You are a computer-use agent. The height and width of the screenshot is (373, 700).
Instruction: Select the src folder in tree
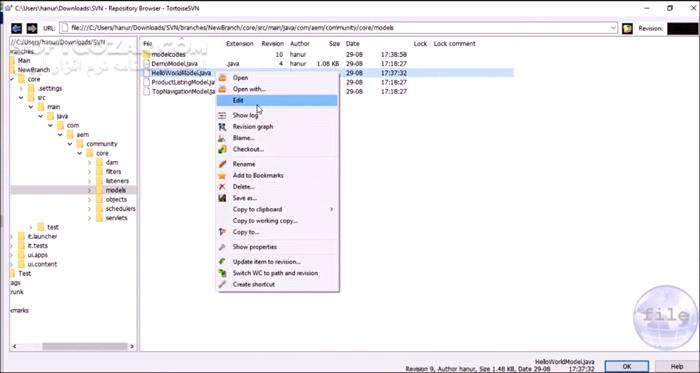[42, 98]
